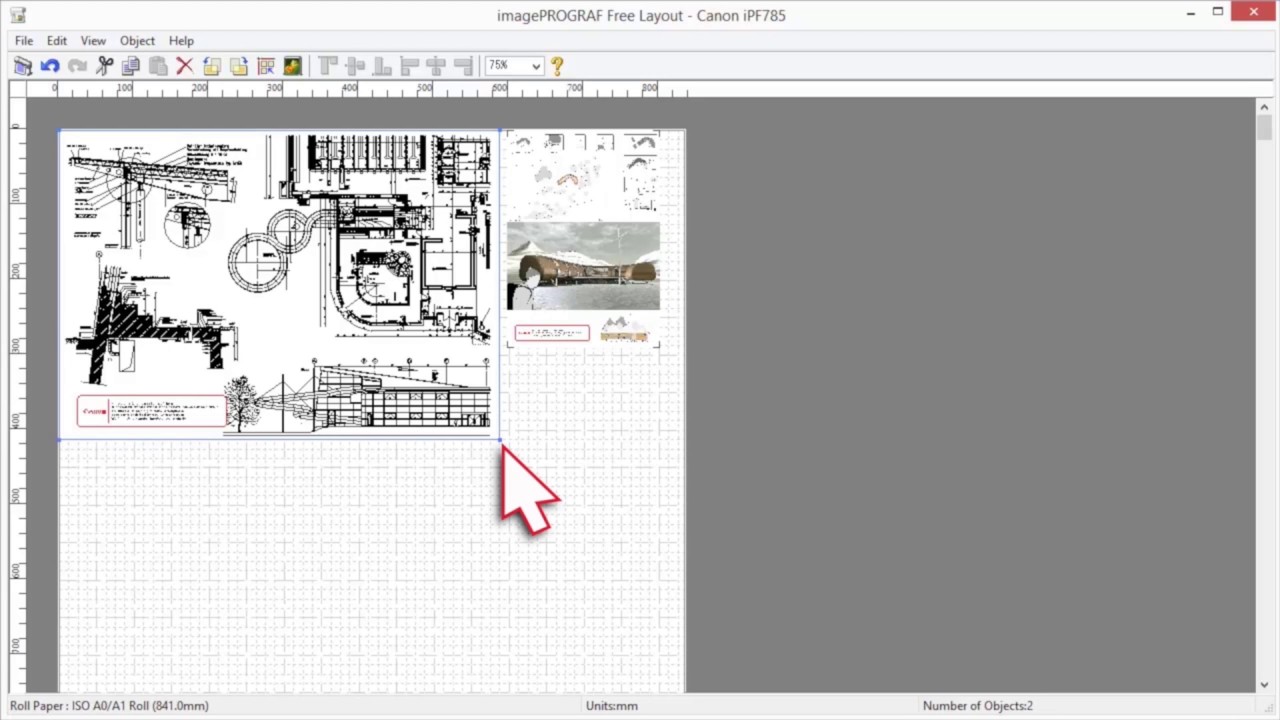Image resolution: width=1280 pixels, height=720 pixels.
Task: Click the auto-arrange objects icon
Action: click(266, 66)
